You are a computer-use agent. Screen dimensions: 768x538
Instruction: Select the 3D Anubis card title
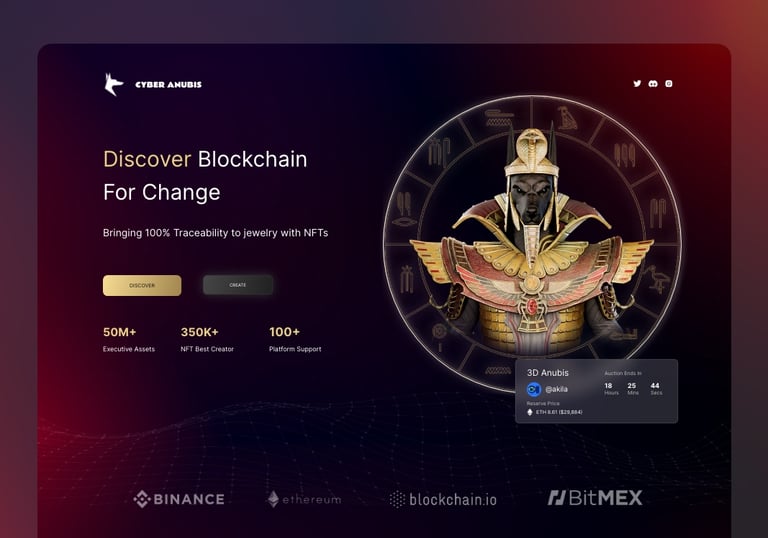(x=548, y=372)
